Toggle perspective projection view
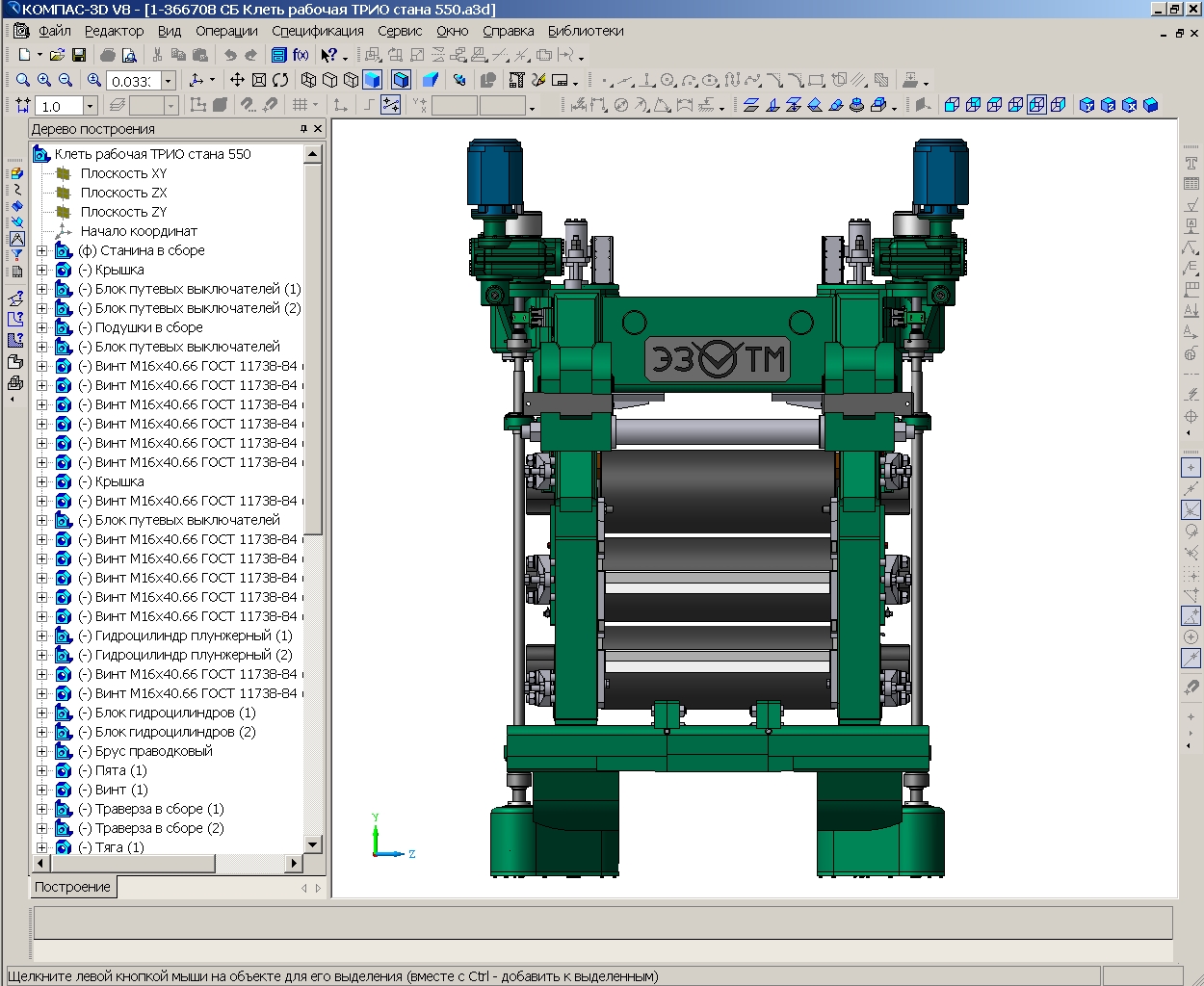 point(431,80)
